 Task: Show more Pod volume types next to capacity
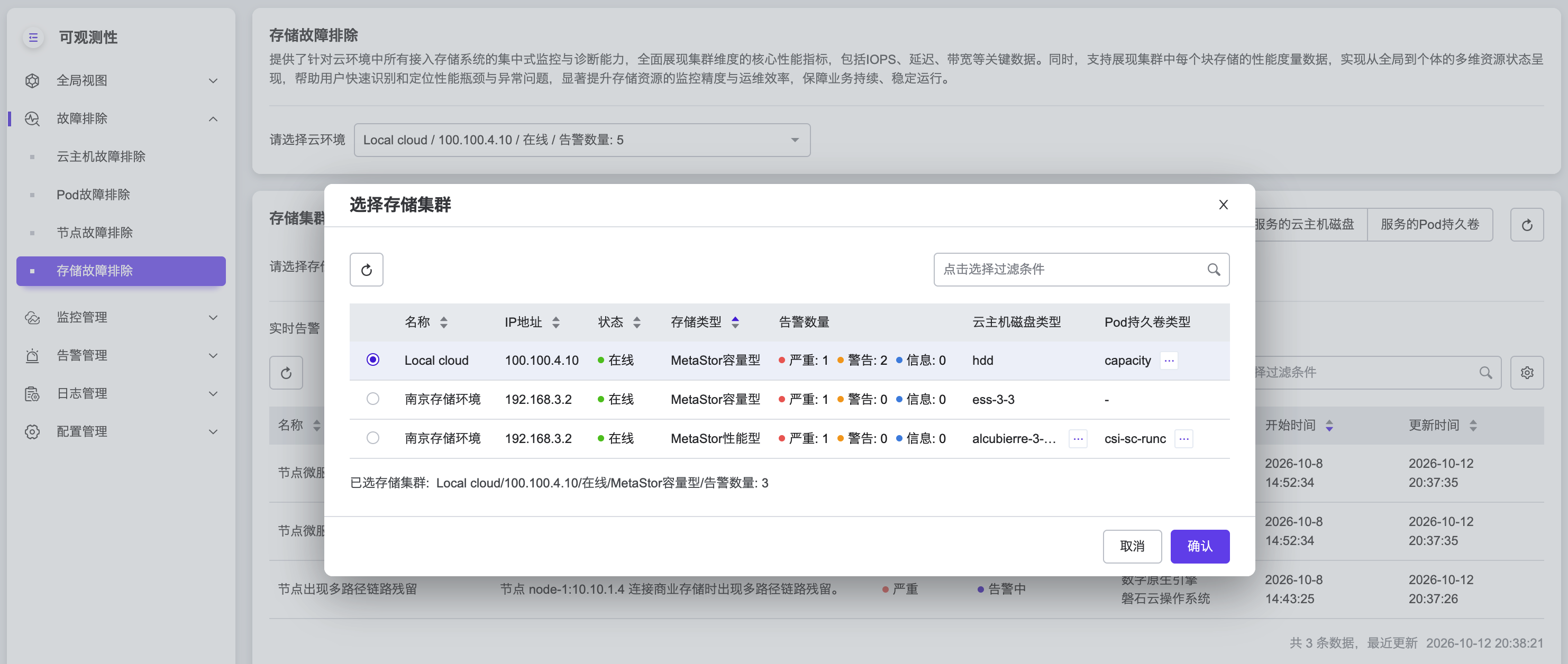pyautogui.click(x=1169, y=361)
